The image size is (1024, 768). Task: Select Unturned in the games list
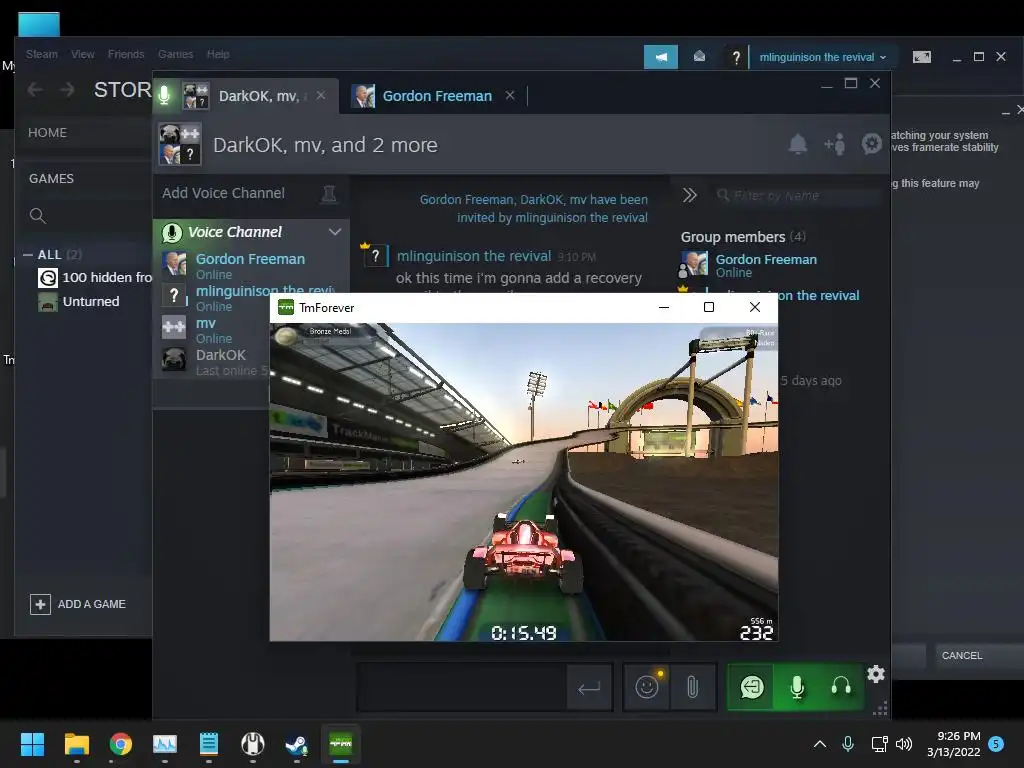pyautogui.click(x=78, y=302)
